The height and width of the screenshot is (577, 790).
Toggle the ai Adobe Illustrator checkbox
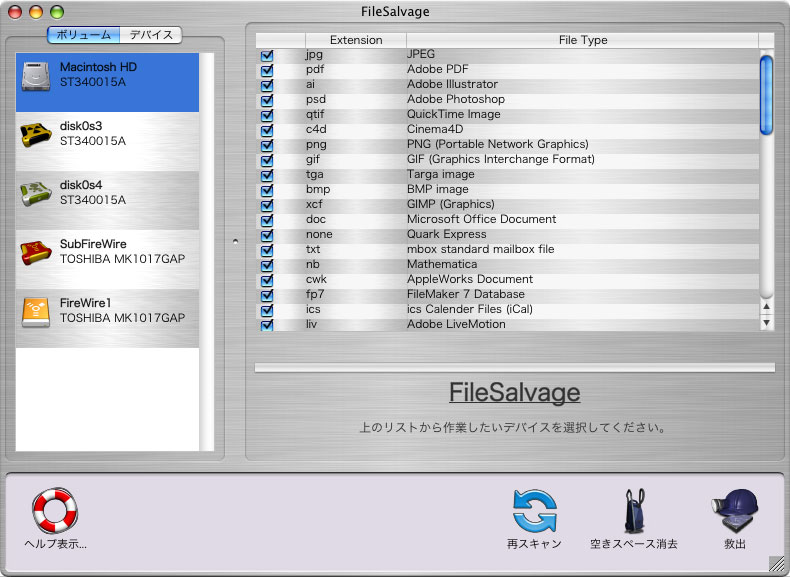point(267,85)
